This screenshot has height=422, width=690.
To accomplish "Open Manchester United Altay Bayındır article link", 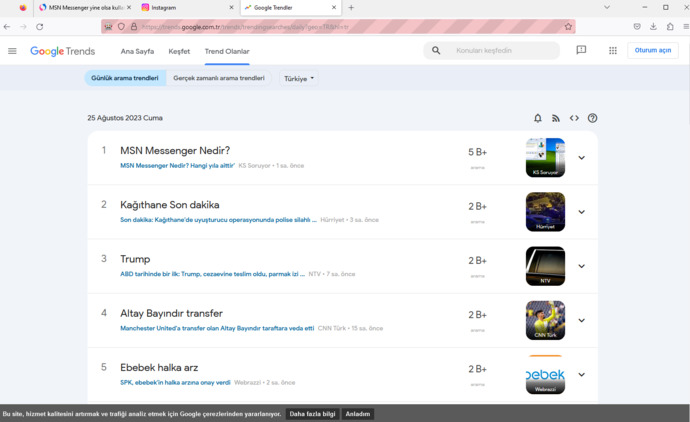I will tap(217, 328).
